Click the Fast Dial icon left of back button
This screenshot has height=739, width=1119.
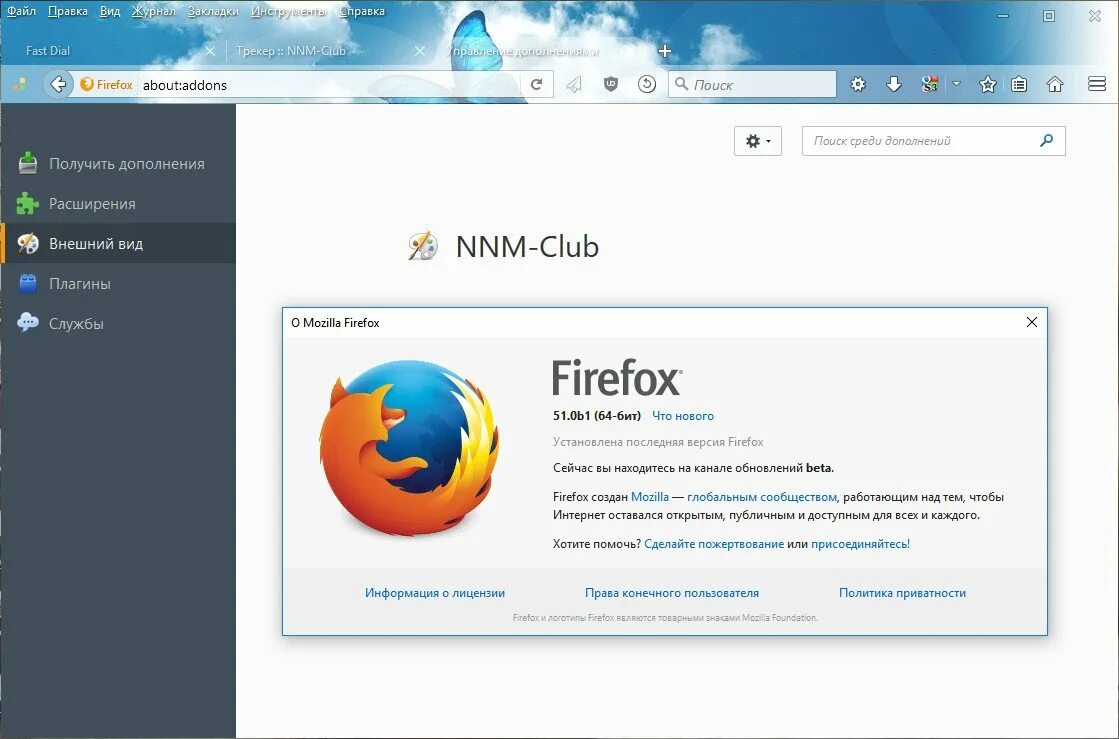click(x=20, y=84)
